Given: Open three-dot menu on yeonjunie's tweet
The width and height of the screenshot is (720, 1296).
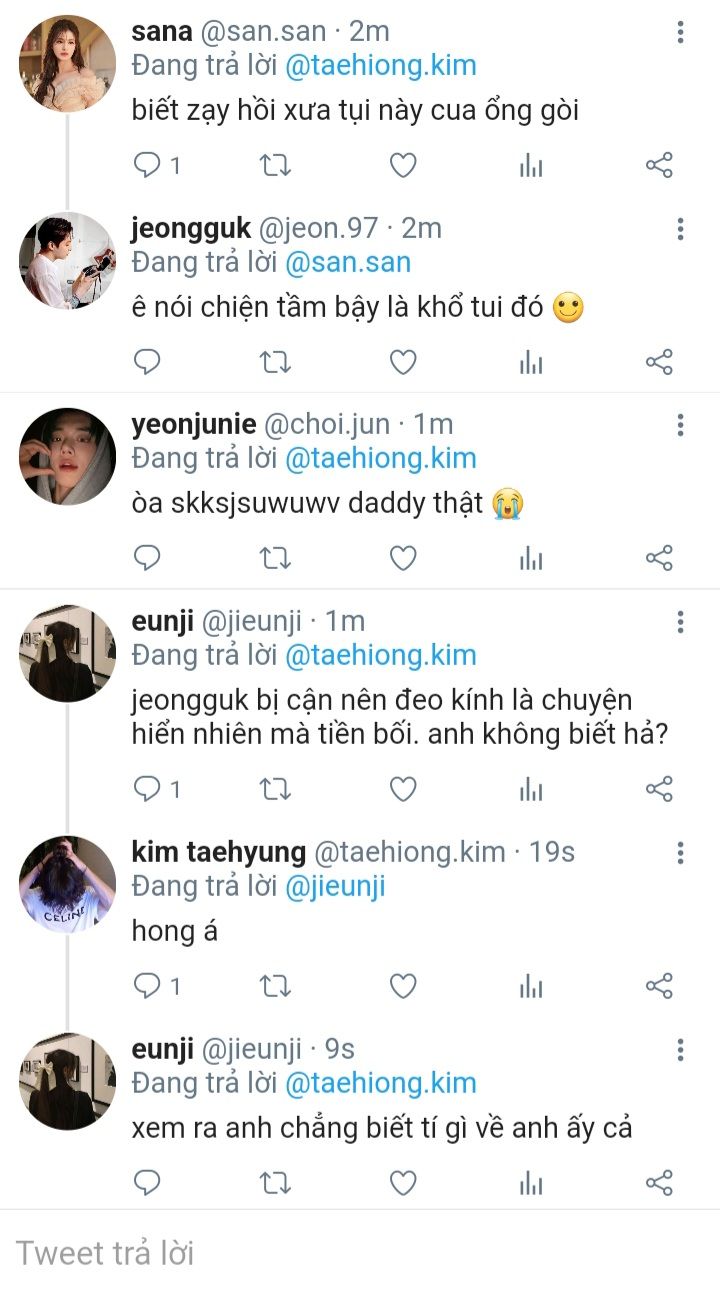Looking at the screenshot, I should (x=680, y=426).
